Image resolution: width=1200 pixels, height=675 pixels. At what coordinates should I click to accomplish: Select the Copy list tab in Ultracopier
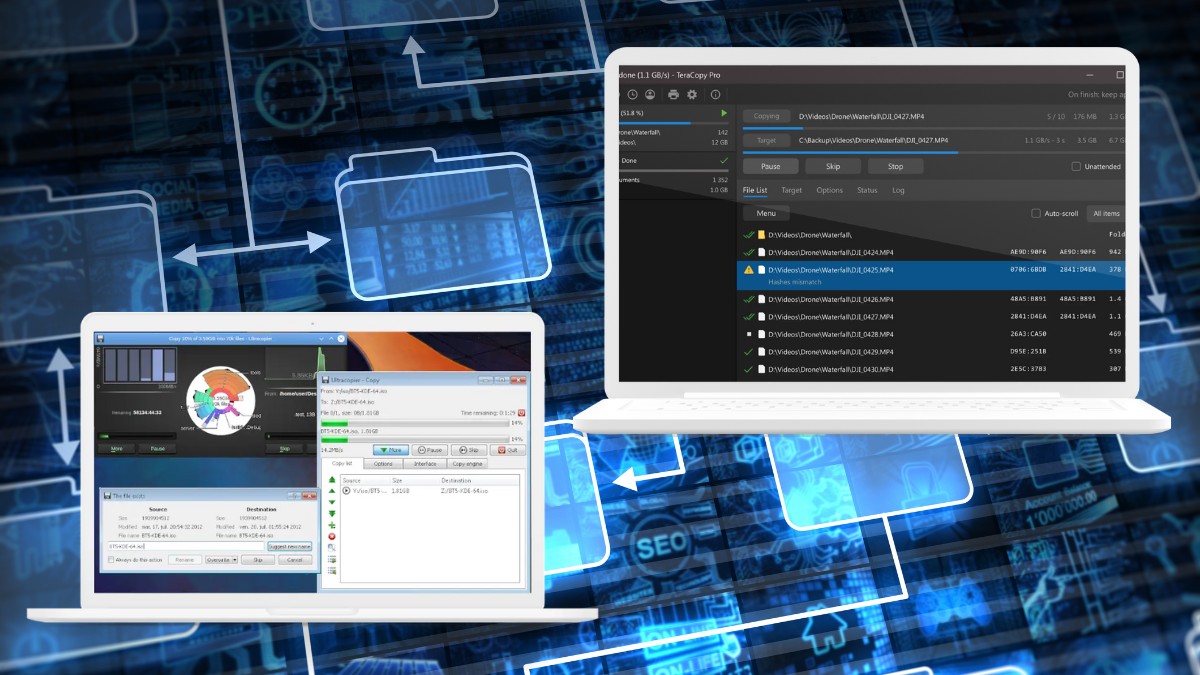[342, 463]
